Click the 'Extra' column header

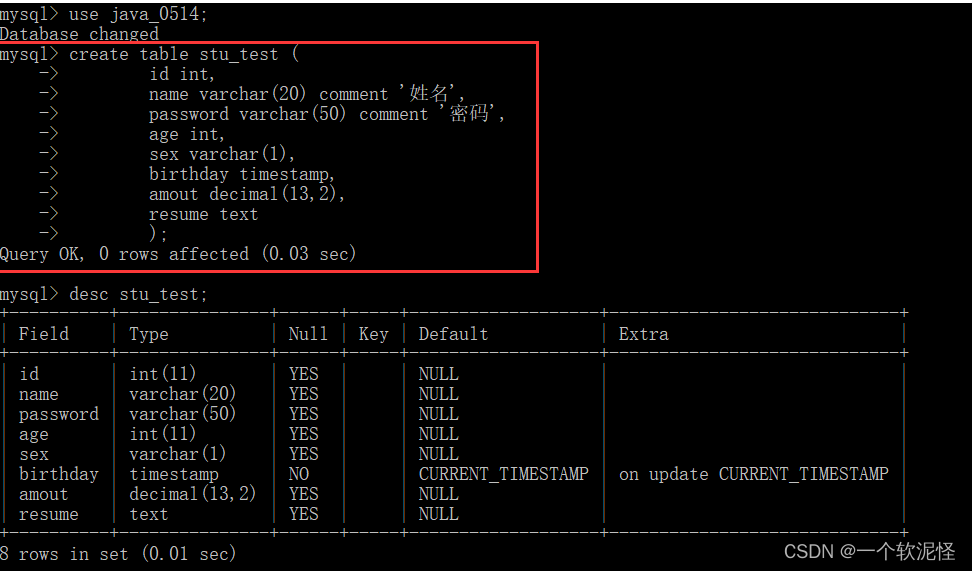pyautogui.click(x=643, y=334)
